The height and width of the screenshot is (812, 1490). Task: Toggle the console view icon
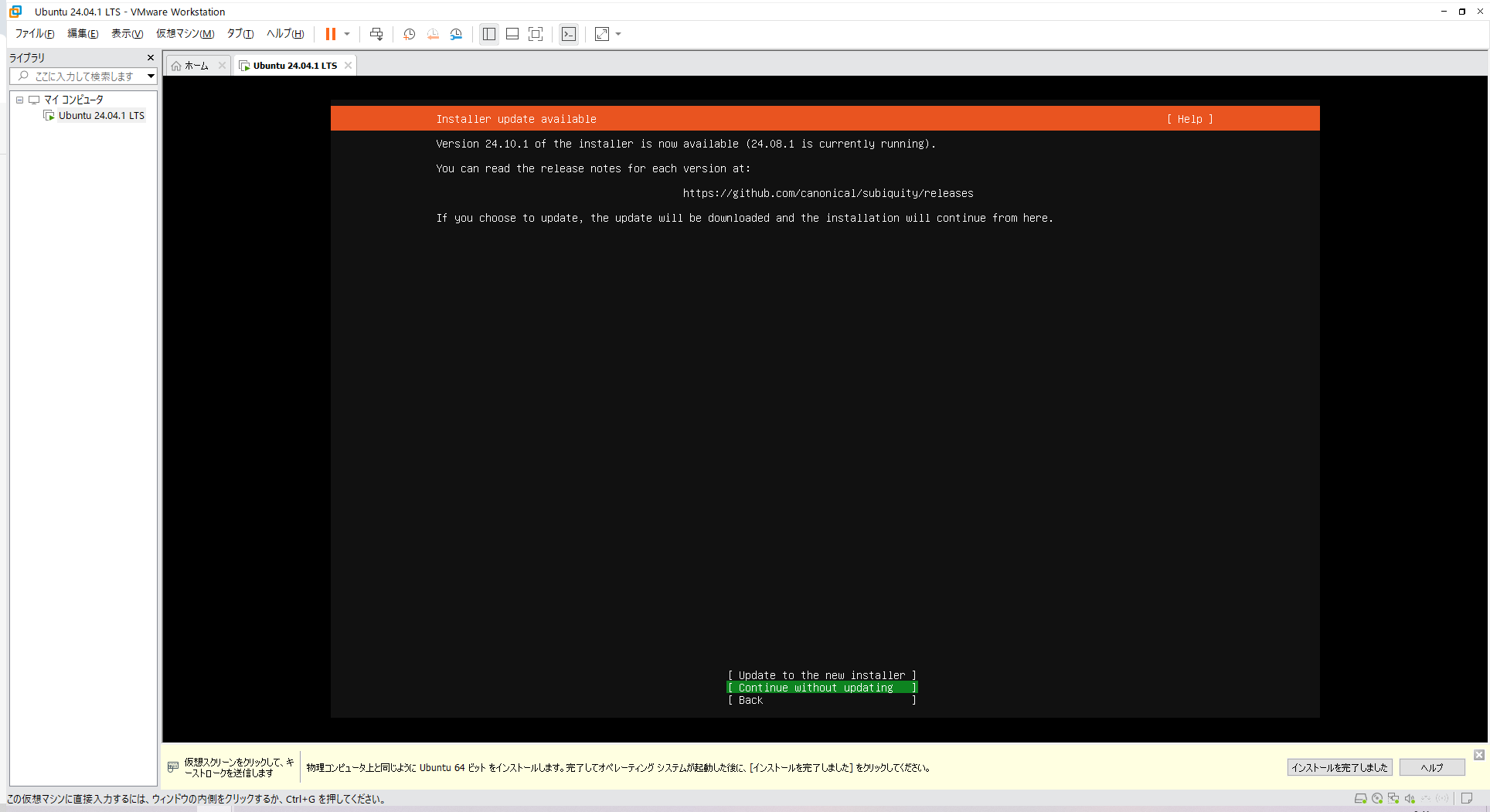click(x=569, y=34)
